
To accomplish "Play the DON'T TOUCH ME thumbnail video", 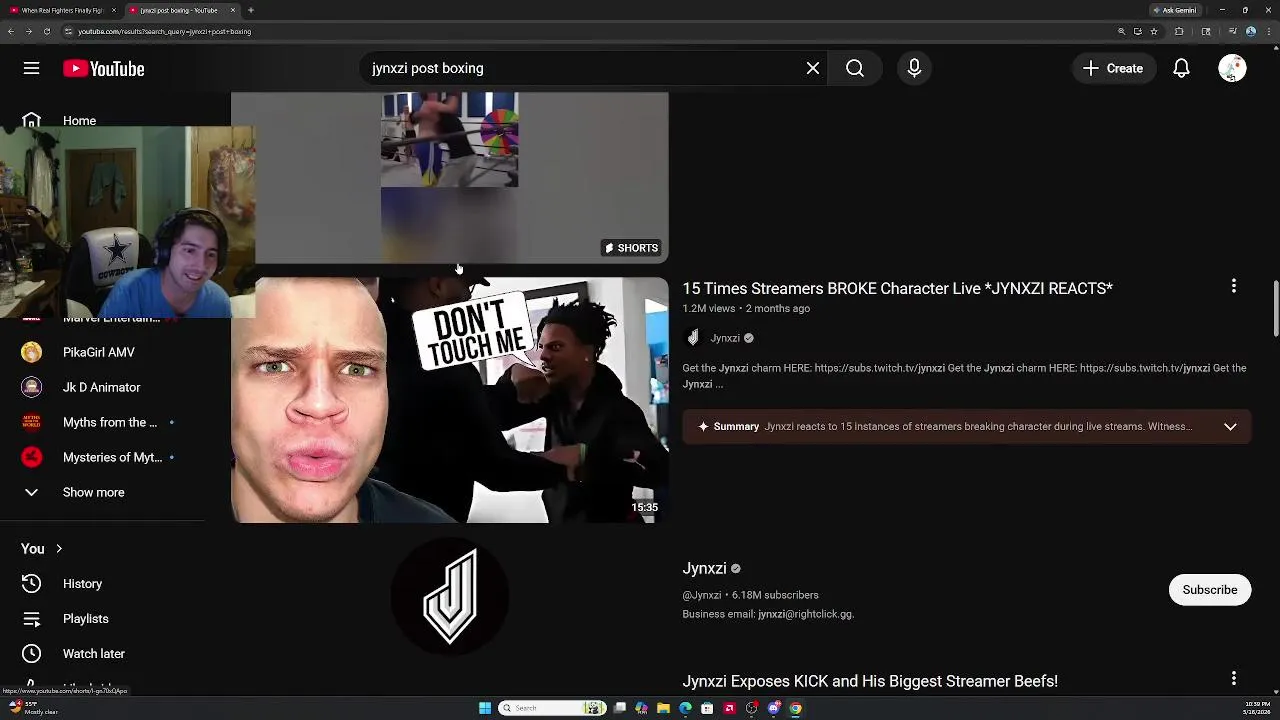I will point(449,400).
